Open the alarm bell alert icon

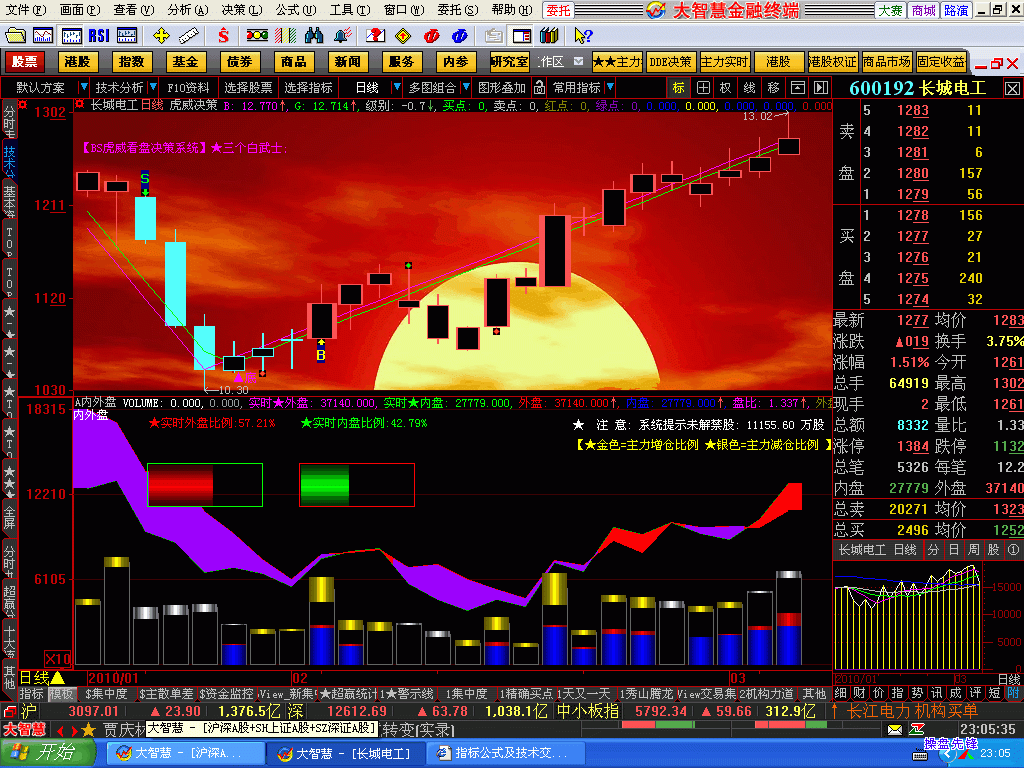pyautogui.click(x=343, y=35)
